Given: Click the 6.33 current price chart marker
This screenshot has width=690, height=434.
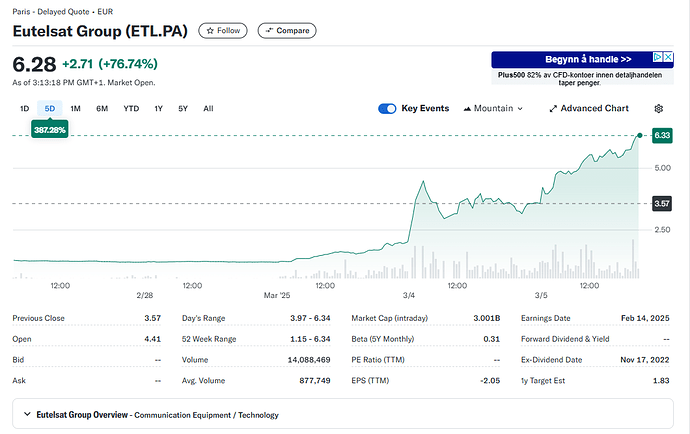Looking at the screenshot, I should tap(662, 135).
